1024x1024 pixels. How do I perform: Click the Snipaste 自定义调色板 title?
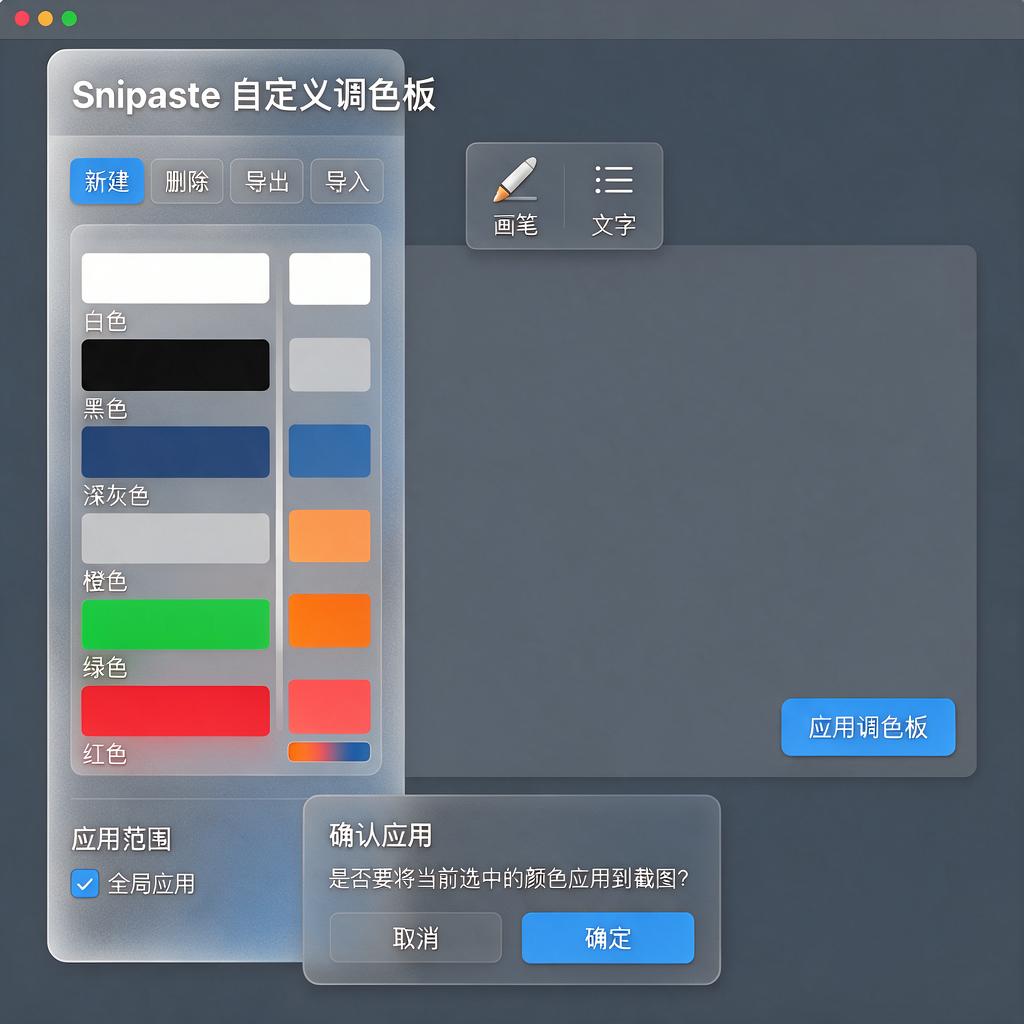[253, 95]
